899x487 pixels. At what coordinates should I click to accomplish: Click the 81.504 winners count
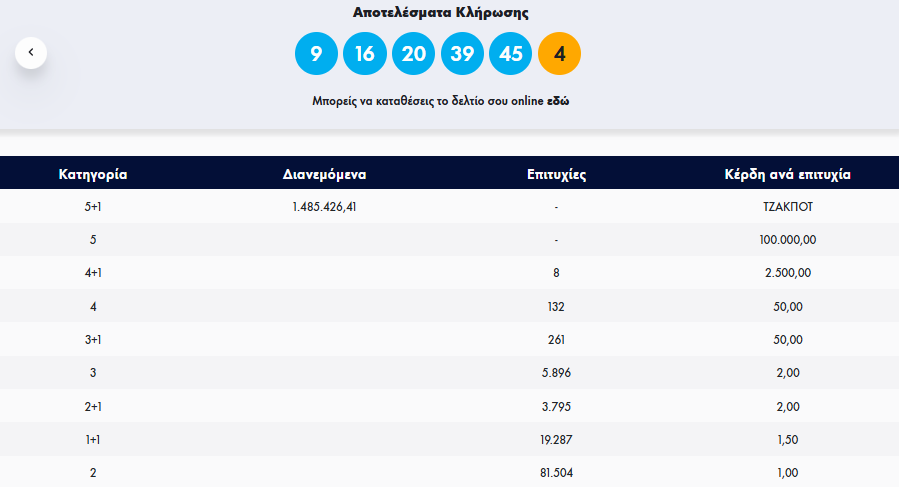[x=556, y=472]
